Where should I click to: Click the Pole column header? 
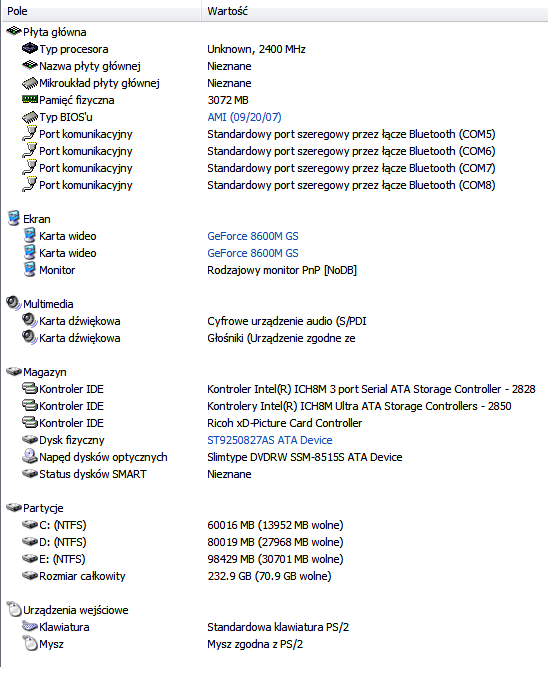tap(102, 11)
